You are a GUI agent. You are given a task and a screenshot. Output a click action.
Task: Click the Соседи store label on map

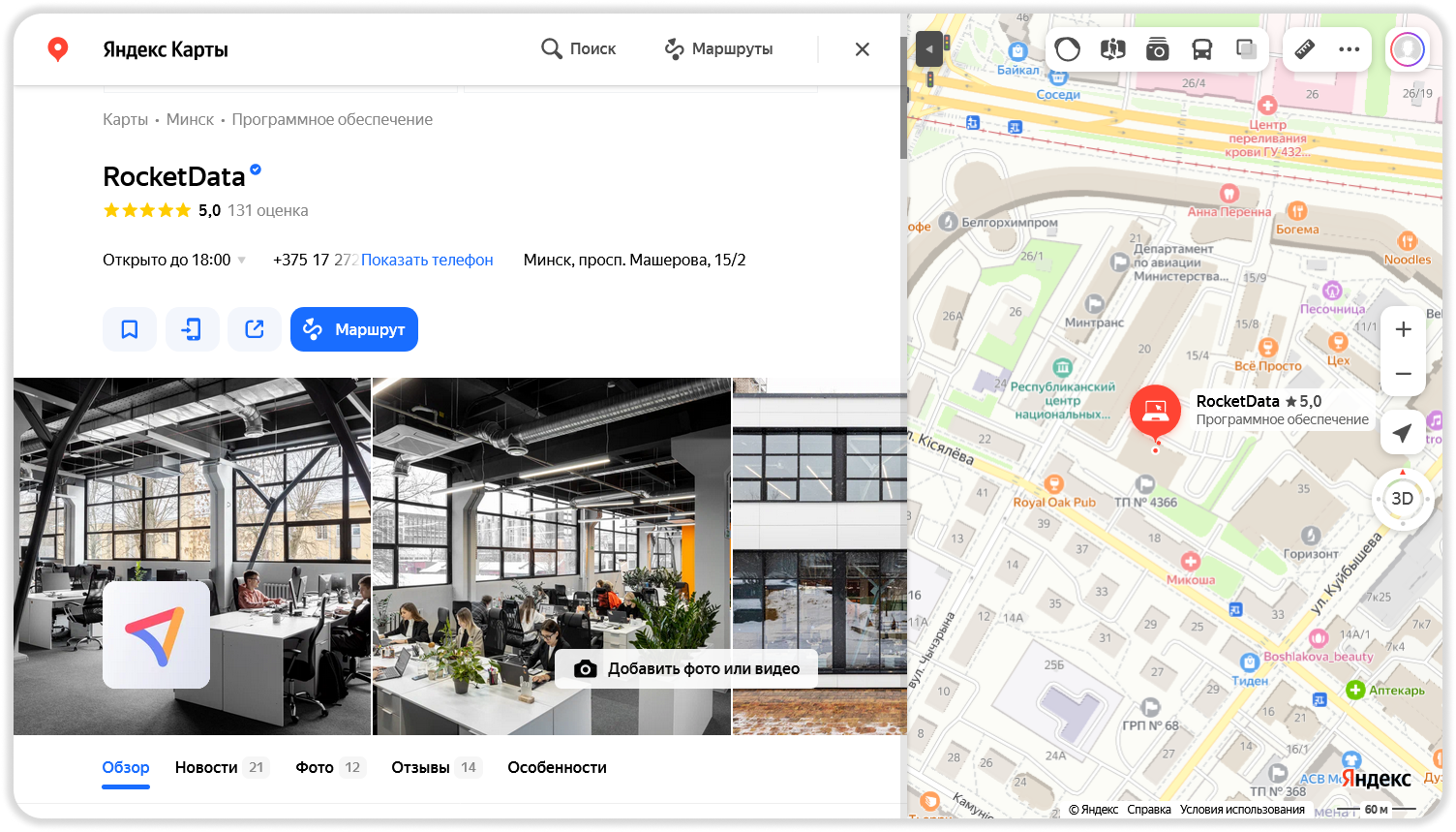(1058, 95)
